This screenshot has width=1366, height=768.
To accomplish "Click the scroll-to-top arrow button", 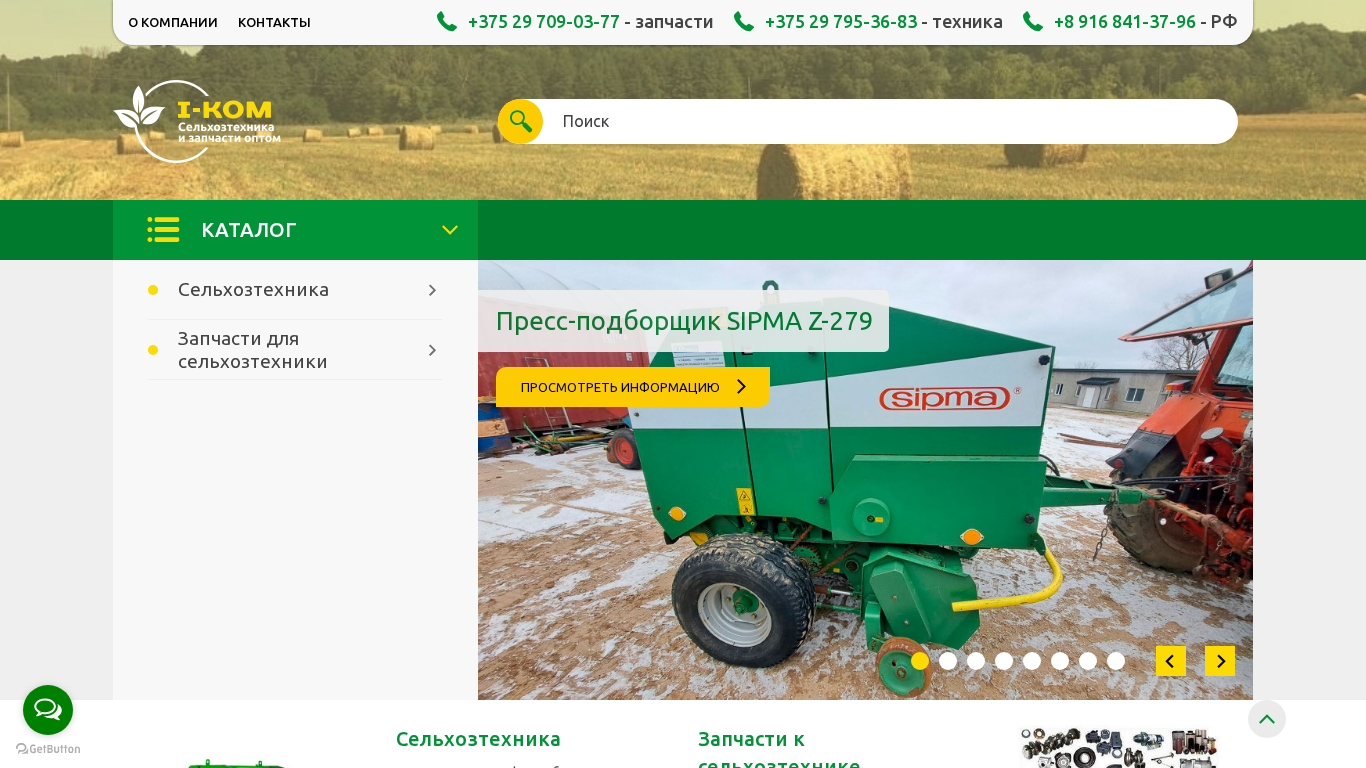I will point(1266,719).
